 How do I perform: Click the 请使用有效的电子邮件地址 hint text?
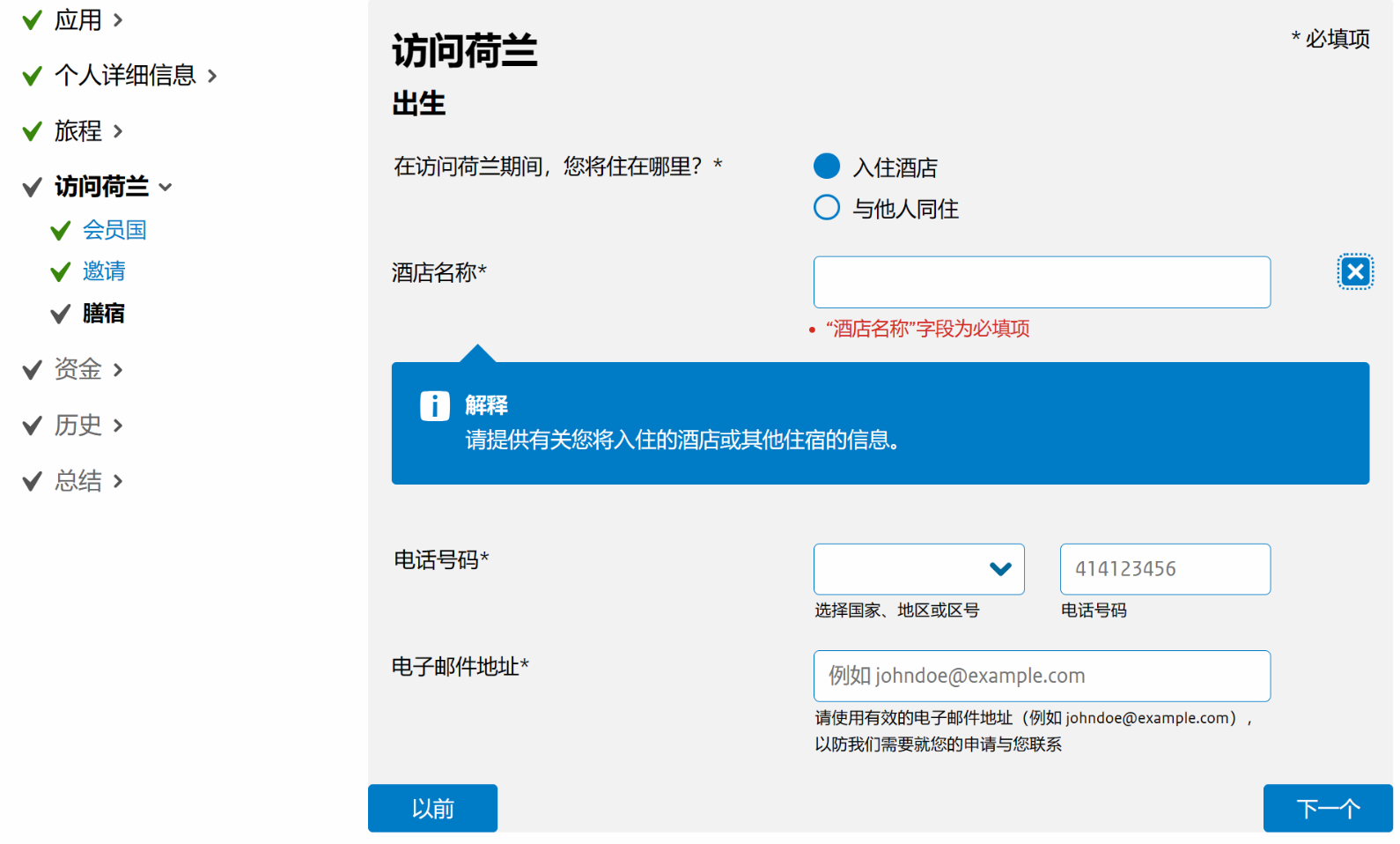(x=1034, y=731)
